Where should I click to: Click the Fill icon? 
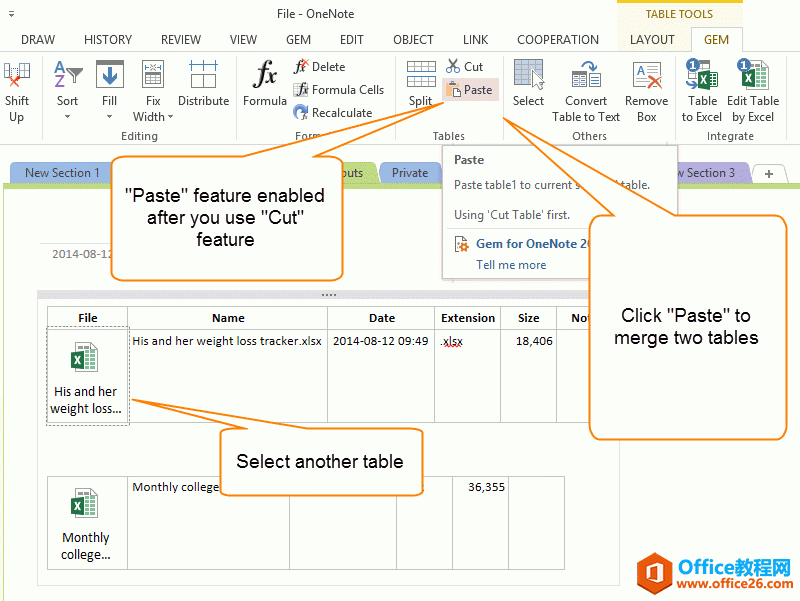110,74
